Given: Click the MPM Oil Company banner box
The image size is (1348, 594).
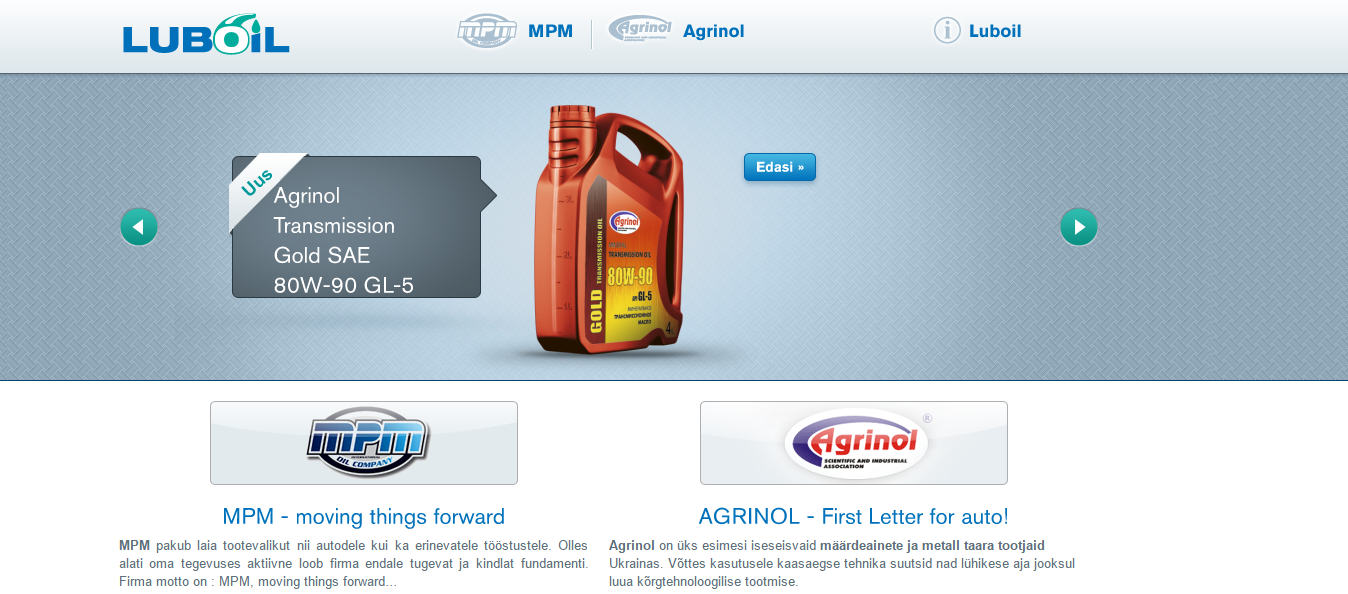Looking at the screenshot, I should click(364, 443).
